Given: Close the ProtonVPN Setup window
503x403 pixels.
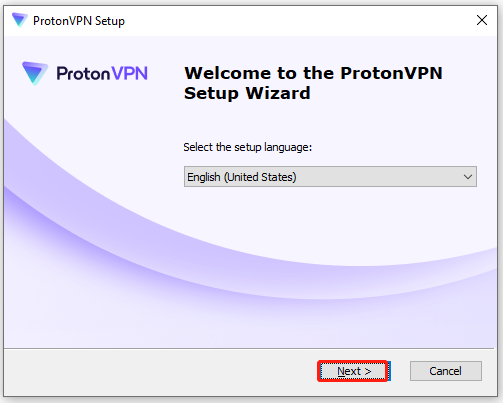Looking at the screenshot, I should (482, 20).
